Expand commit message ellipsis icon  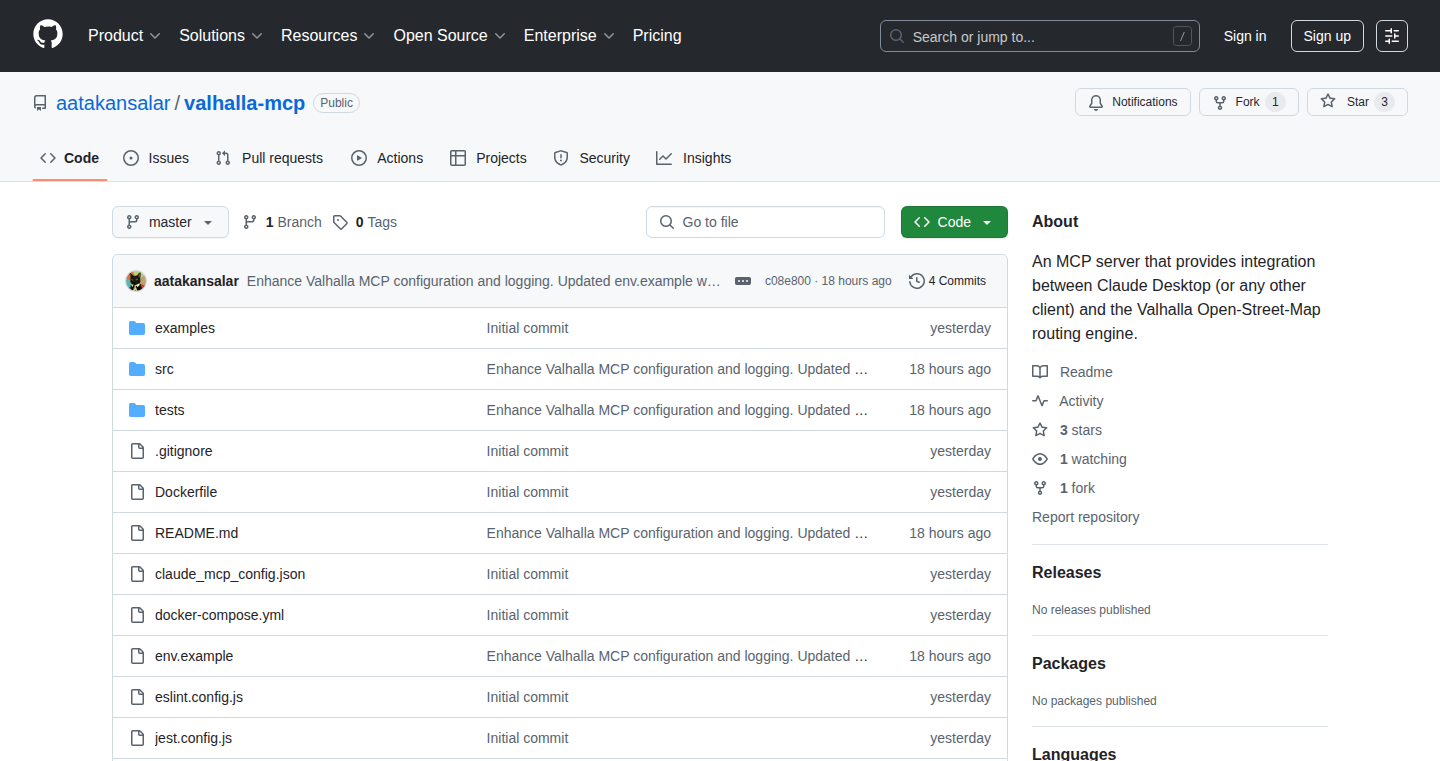click(743, 281)
